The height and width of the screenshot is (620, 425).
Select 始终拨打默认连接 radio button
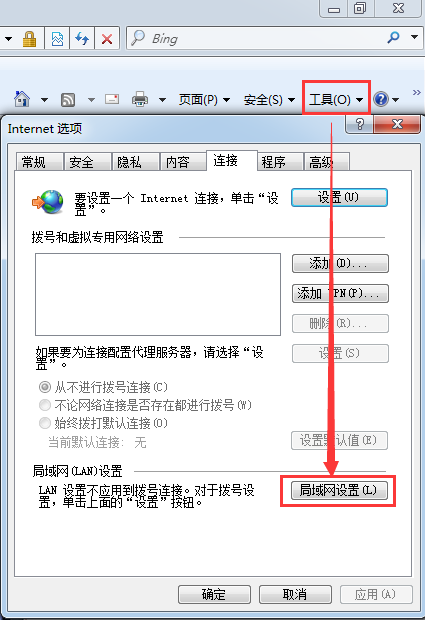45,423
